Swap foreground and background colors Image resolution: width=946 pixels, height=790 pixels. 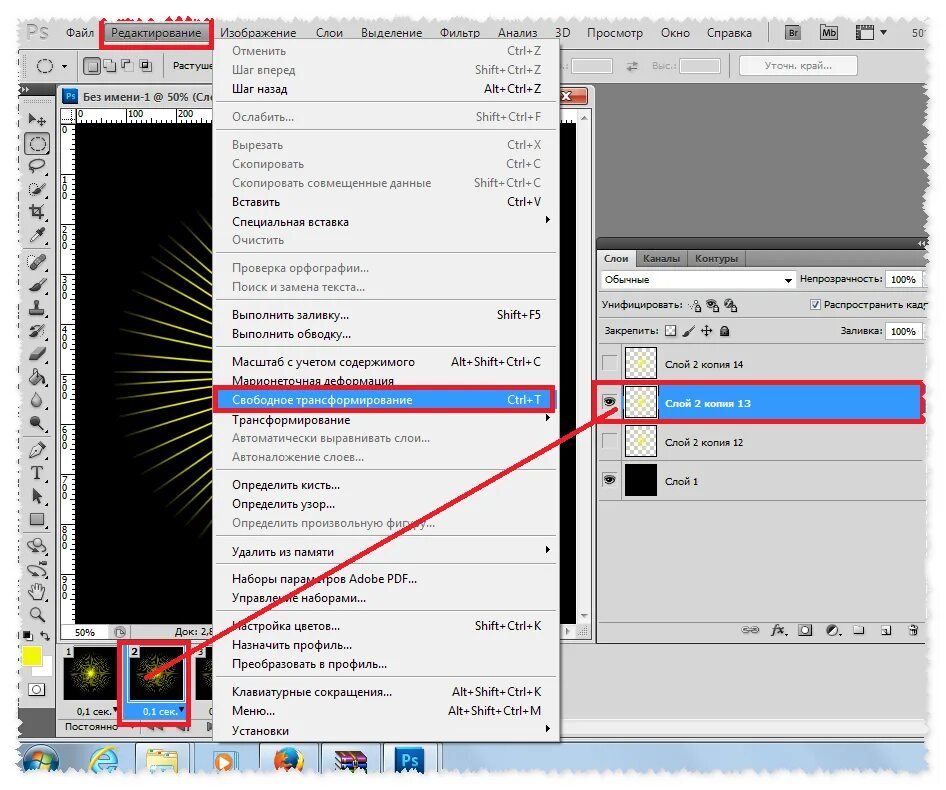click(45, 635)
